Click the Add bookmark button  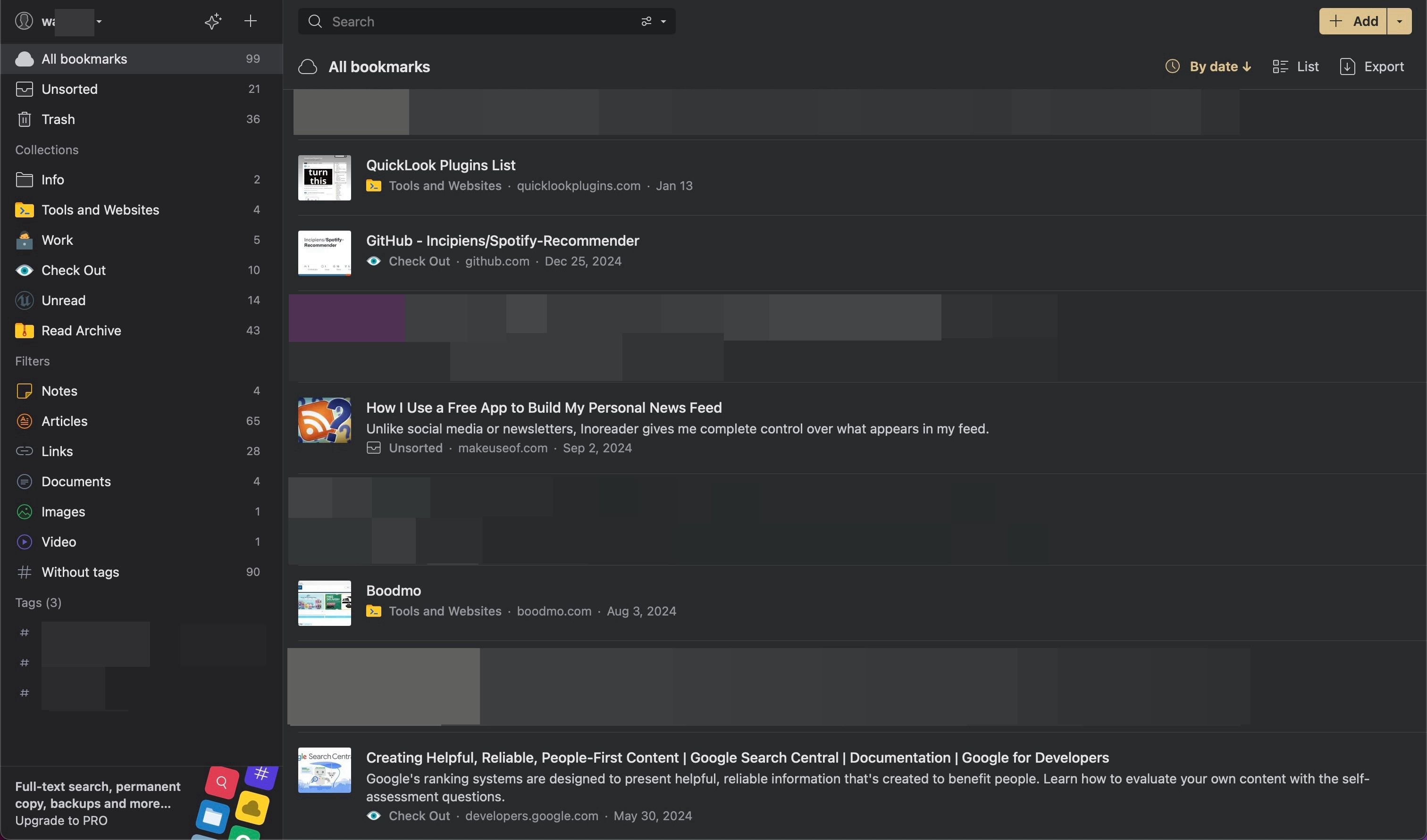click(x=1352, y=22)
